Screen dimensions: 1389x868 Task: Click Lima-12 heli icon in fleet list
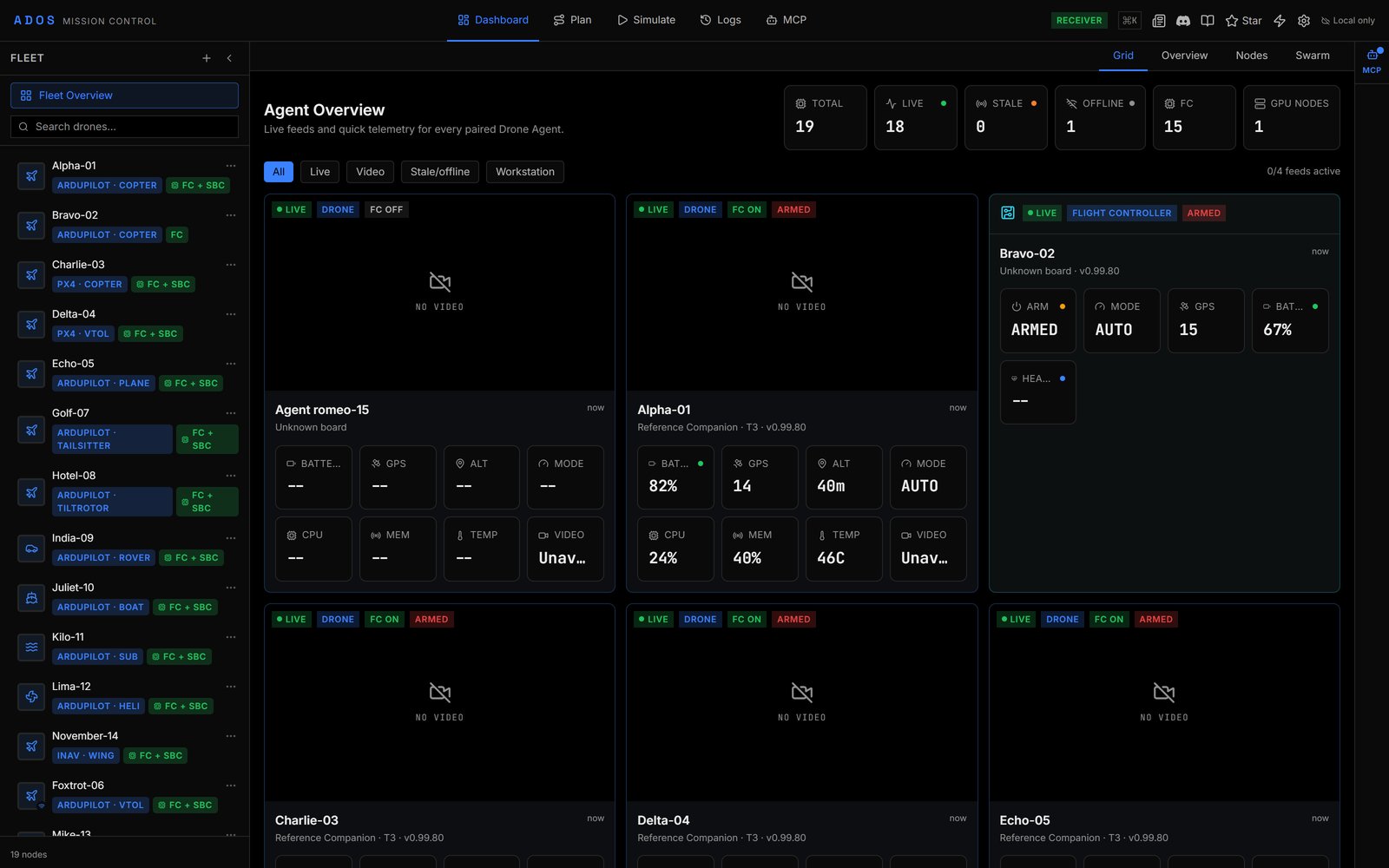point(31,697)
